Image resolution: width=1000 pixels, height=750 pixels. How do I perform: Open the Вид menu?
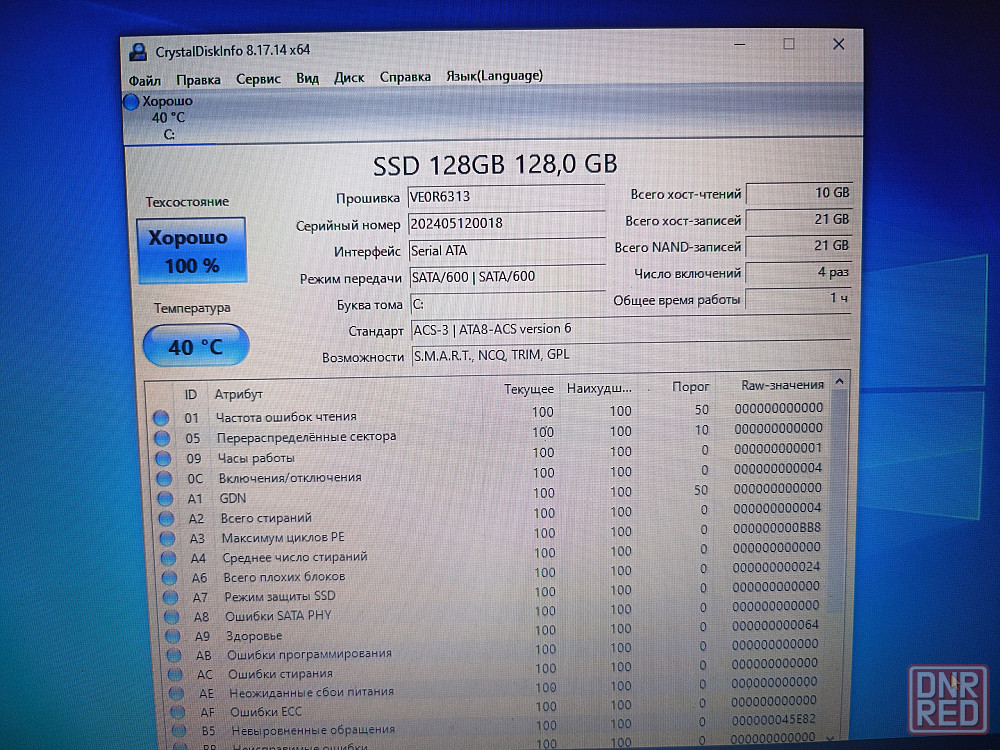[307, 78]
